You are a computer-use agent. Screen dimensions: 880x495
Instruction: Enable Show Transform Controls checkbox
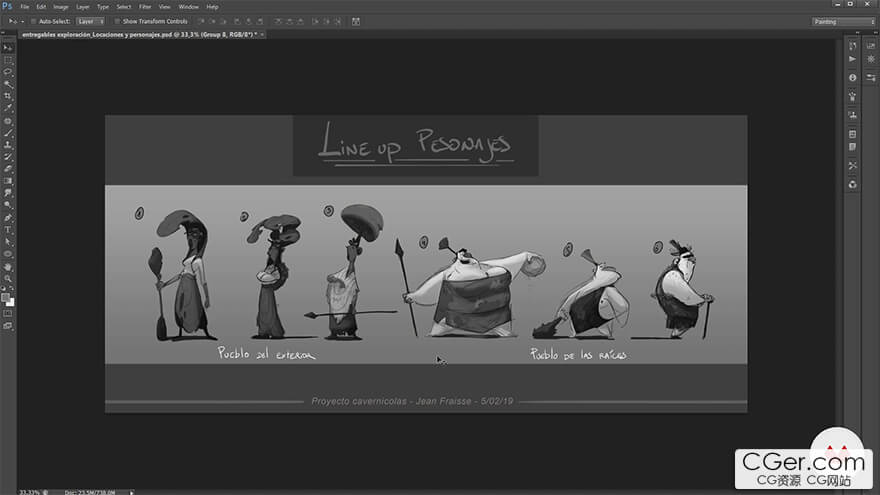(117, 21)
